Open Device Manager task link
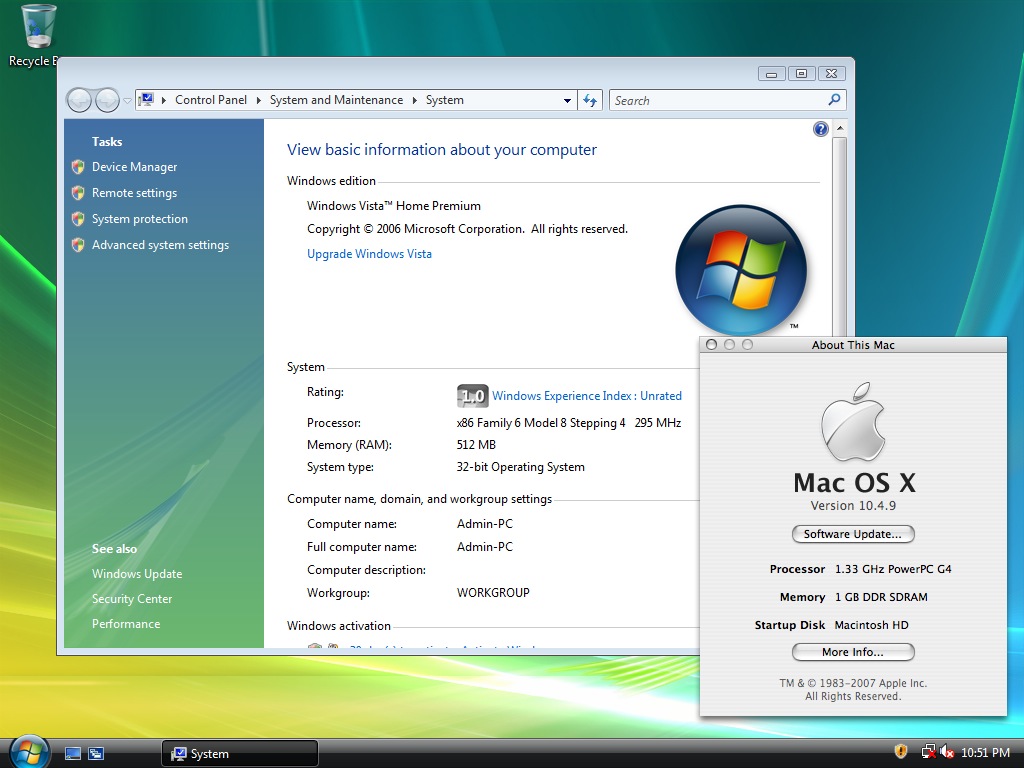Viewport: 1024px width, 768px height. point(135,167)
